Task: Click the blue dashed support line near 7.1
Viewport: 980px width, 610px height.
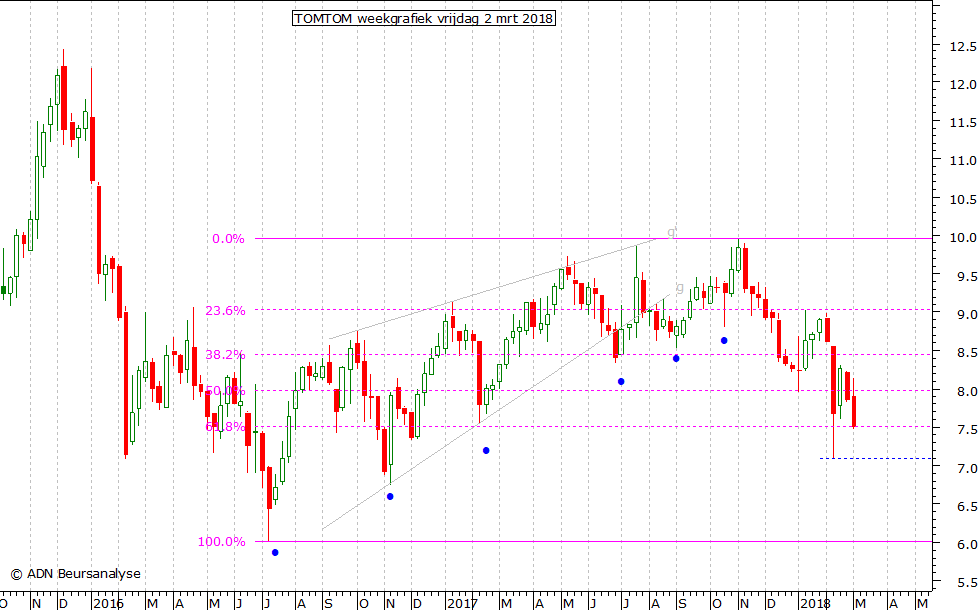Action: pos(876,459)
